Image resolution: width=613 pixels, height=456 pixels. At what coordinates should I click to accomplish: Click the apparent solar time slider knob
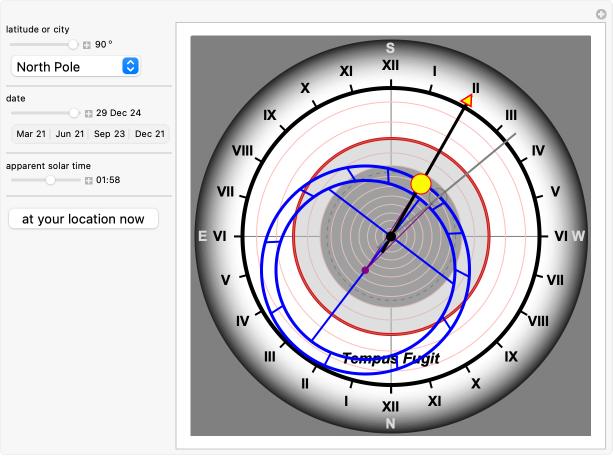click(x=50, y=179)
